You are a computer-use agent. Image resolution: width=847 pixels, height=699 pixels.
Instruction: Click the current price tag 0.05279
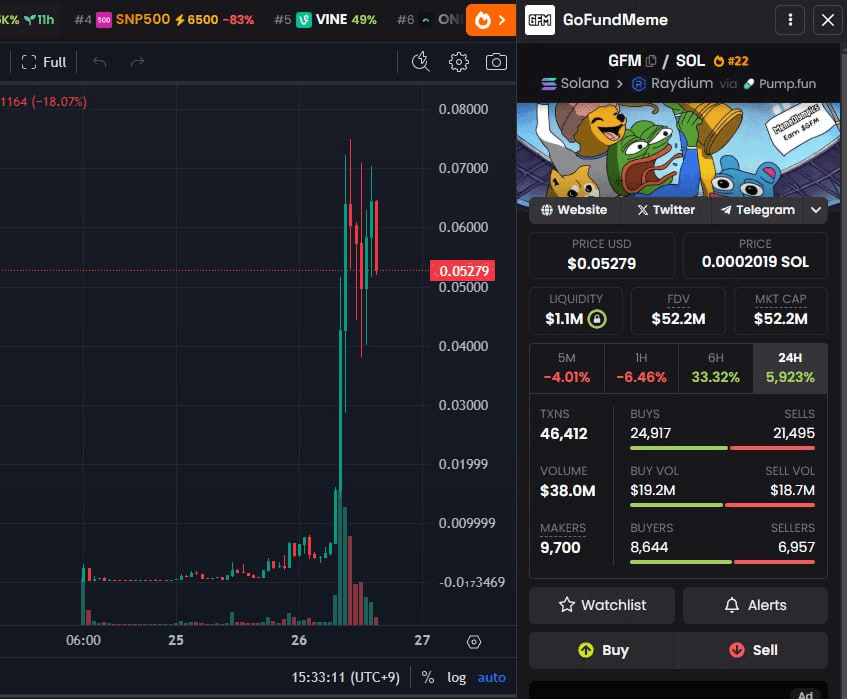click(x=462, y=271)
